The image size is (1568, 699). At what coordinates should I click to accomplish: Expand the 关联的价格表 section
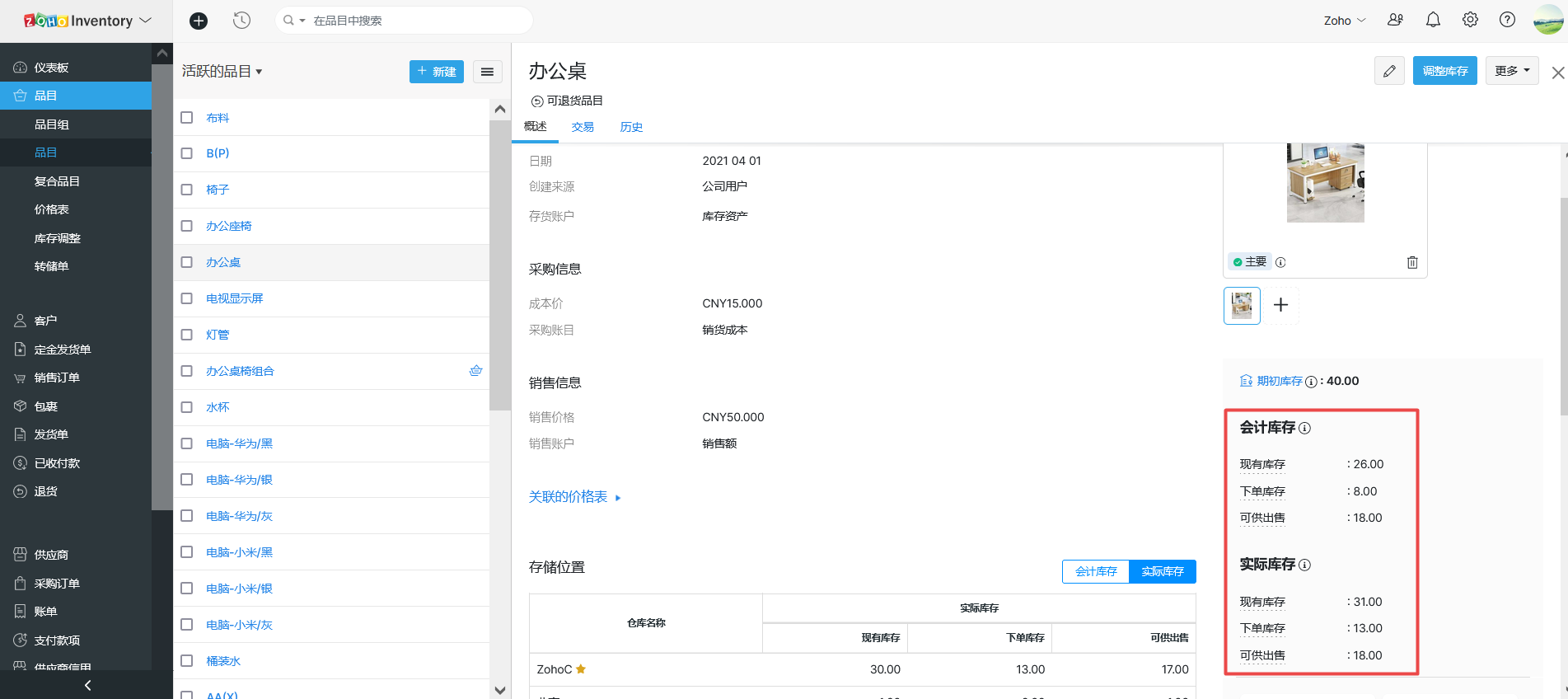tap(574, 497)
